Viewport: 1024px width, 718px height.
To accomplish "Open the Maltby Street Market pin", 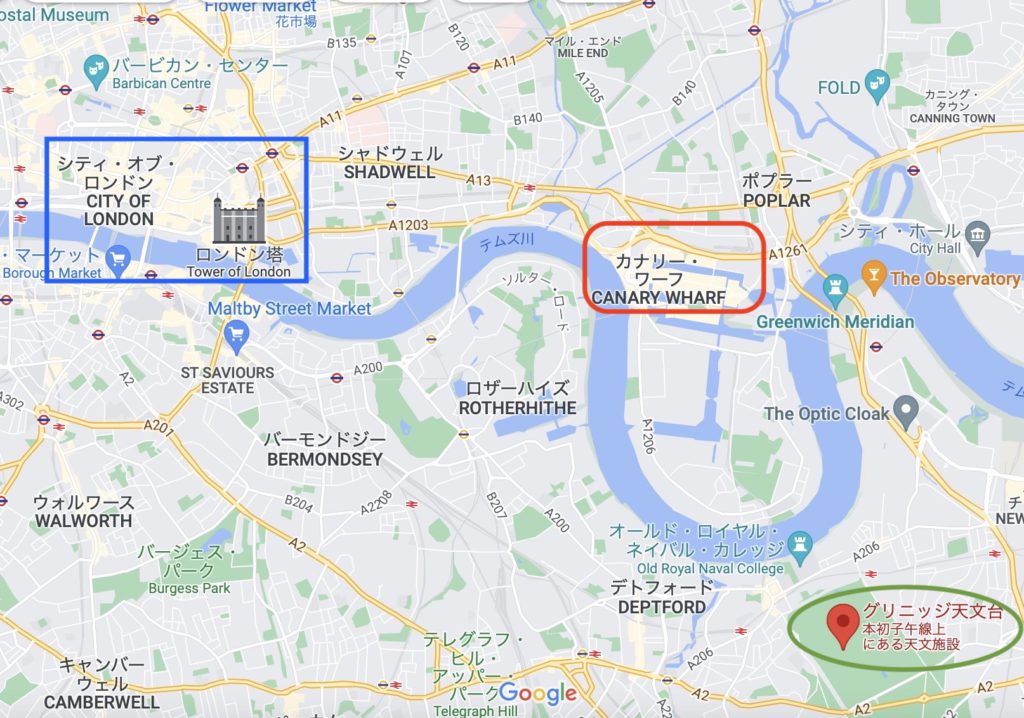I will 236,336.
